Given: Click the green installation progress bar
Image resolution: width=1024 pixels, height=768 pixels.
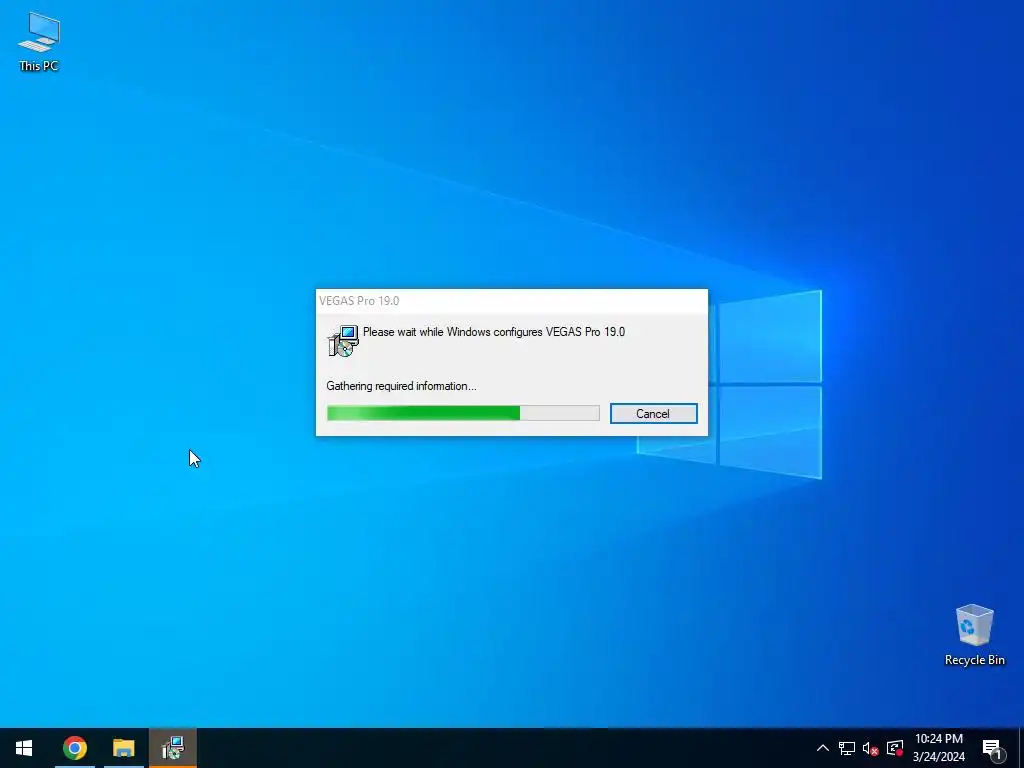Looking at the screenshot, I should pos(463,413).
